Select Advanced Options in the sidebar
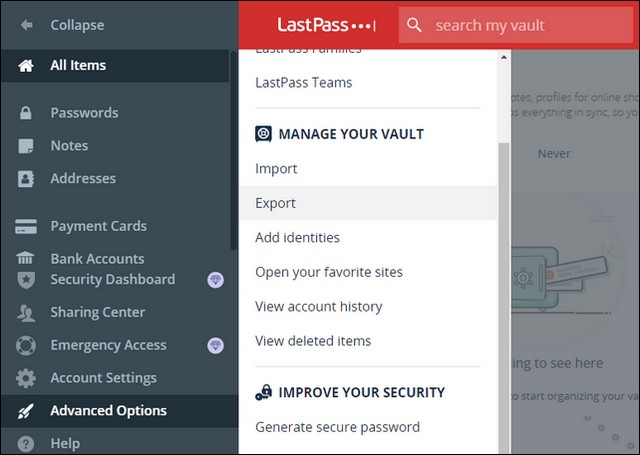This screenshot has height=455, width=640. tap(120, 411)
